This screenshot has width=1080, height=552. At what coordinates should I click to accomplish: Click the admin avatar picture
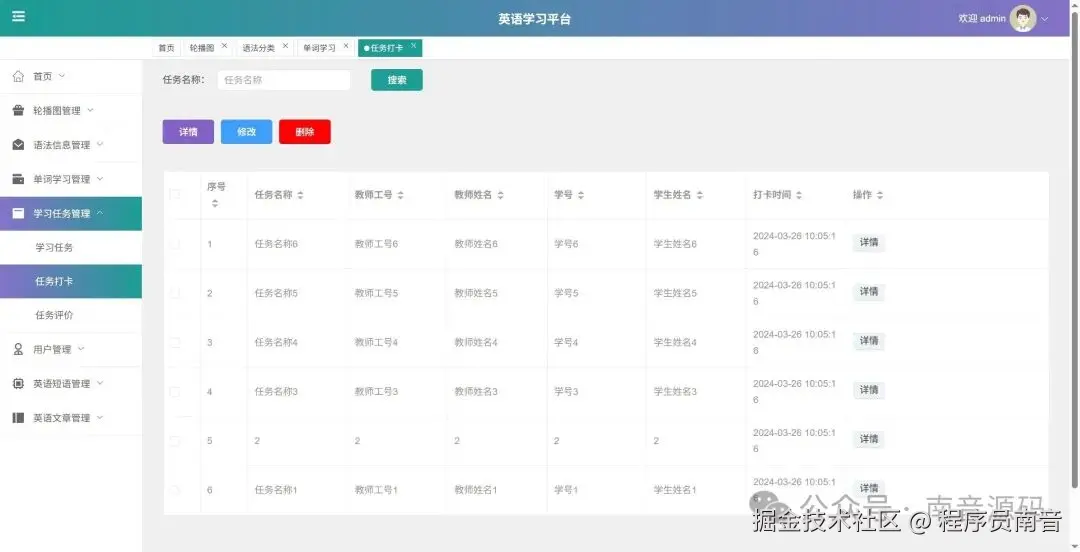coord(1023,19)
